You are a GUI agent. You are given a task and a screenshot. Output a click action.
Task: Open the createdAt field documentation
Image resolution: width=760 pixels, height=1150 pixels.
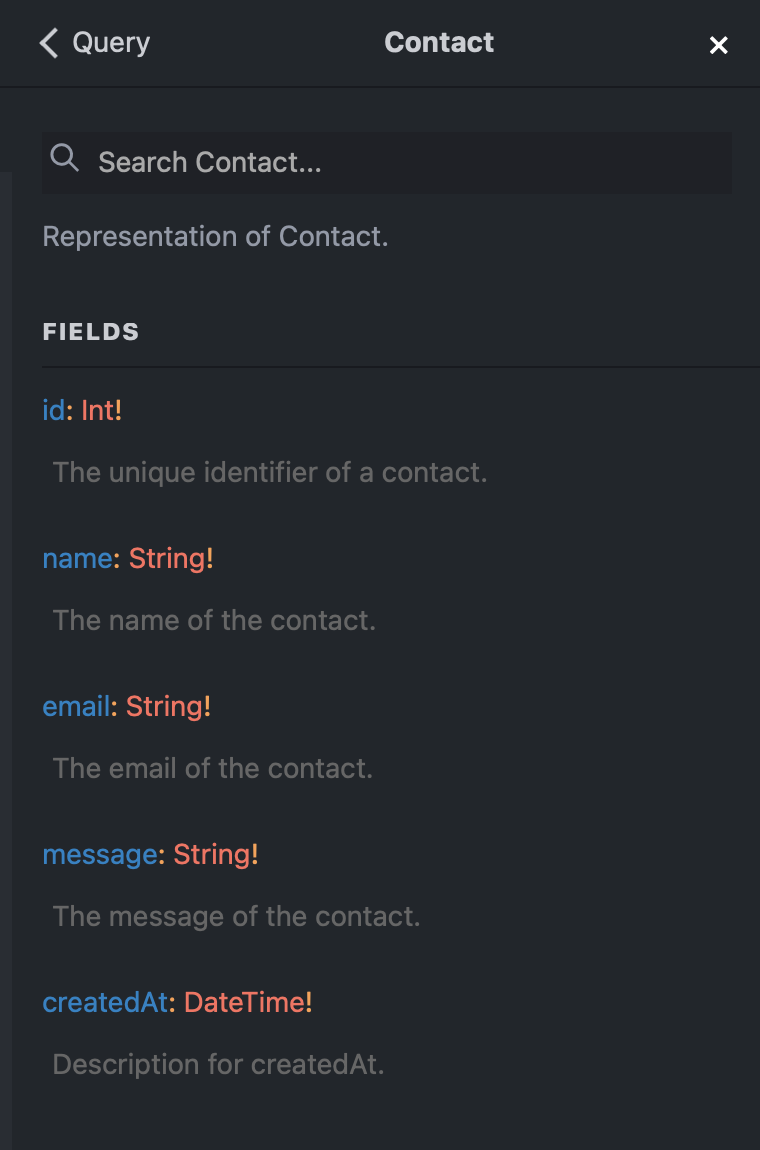tap(103, 1002)
